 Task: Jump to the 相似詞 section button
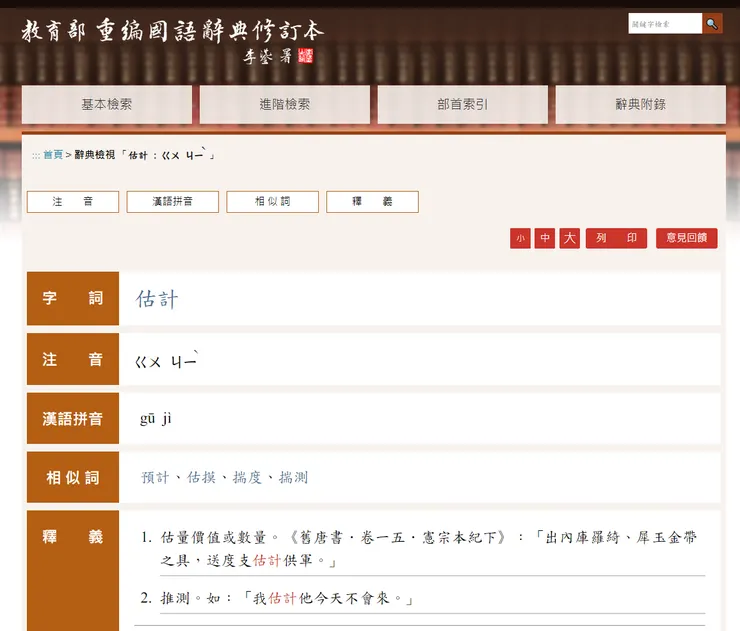coord(272,202)
